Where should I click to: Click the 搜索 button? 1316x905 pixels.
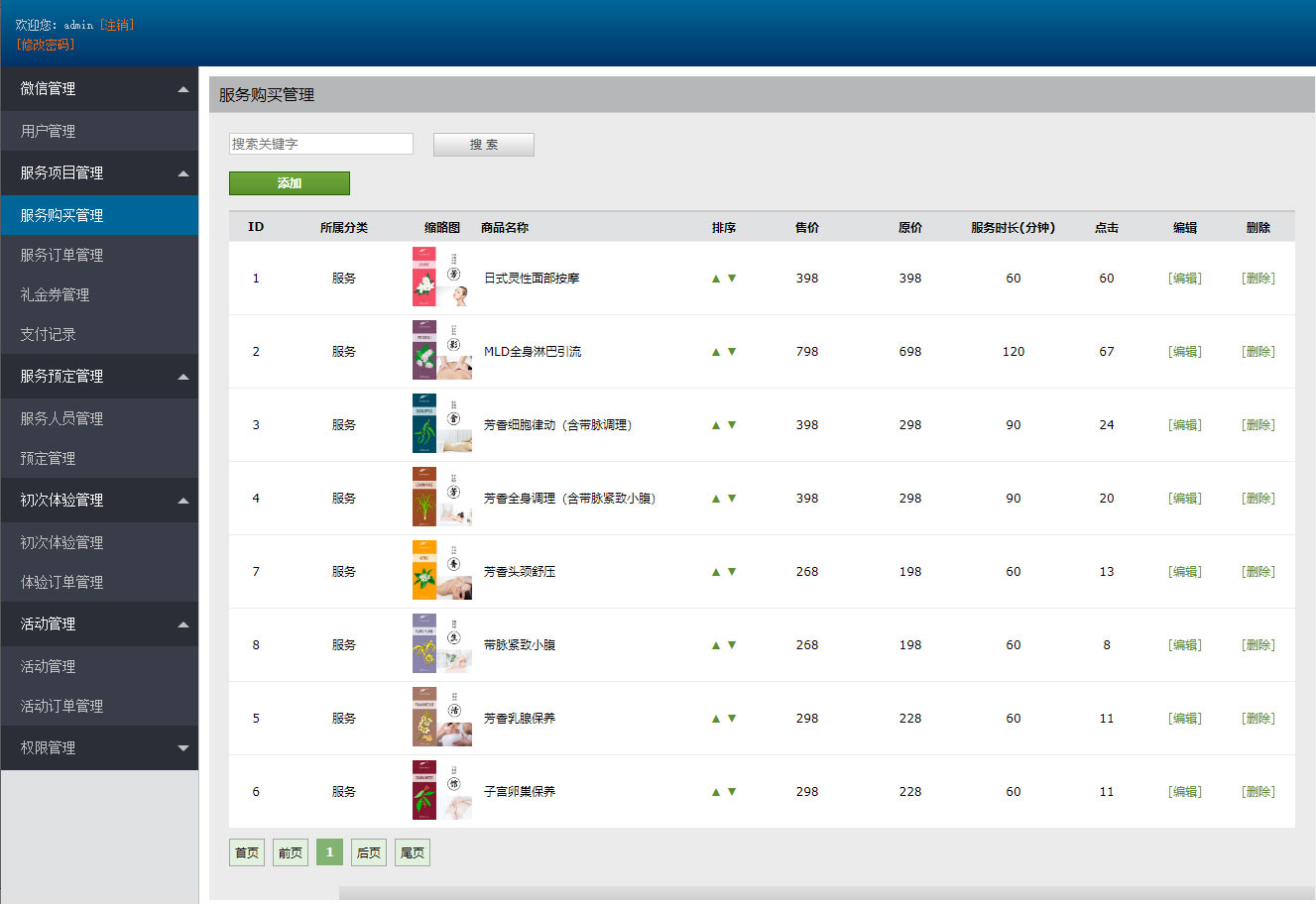pyautogui.click(x=483, y=145)
